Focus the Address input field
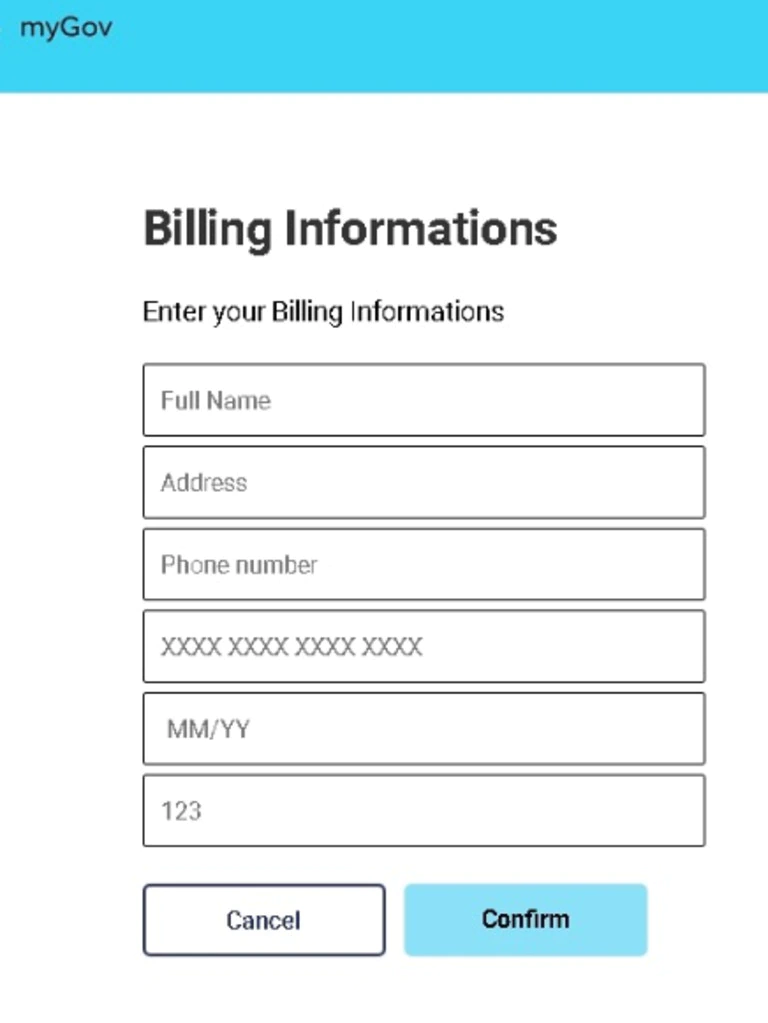This screenshot has width=768, height=1023. pos(424,482)
